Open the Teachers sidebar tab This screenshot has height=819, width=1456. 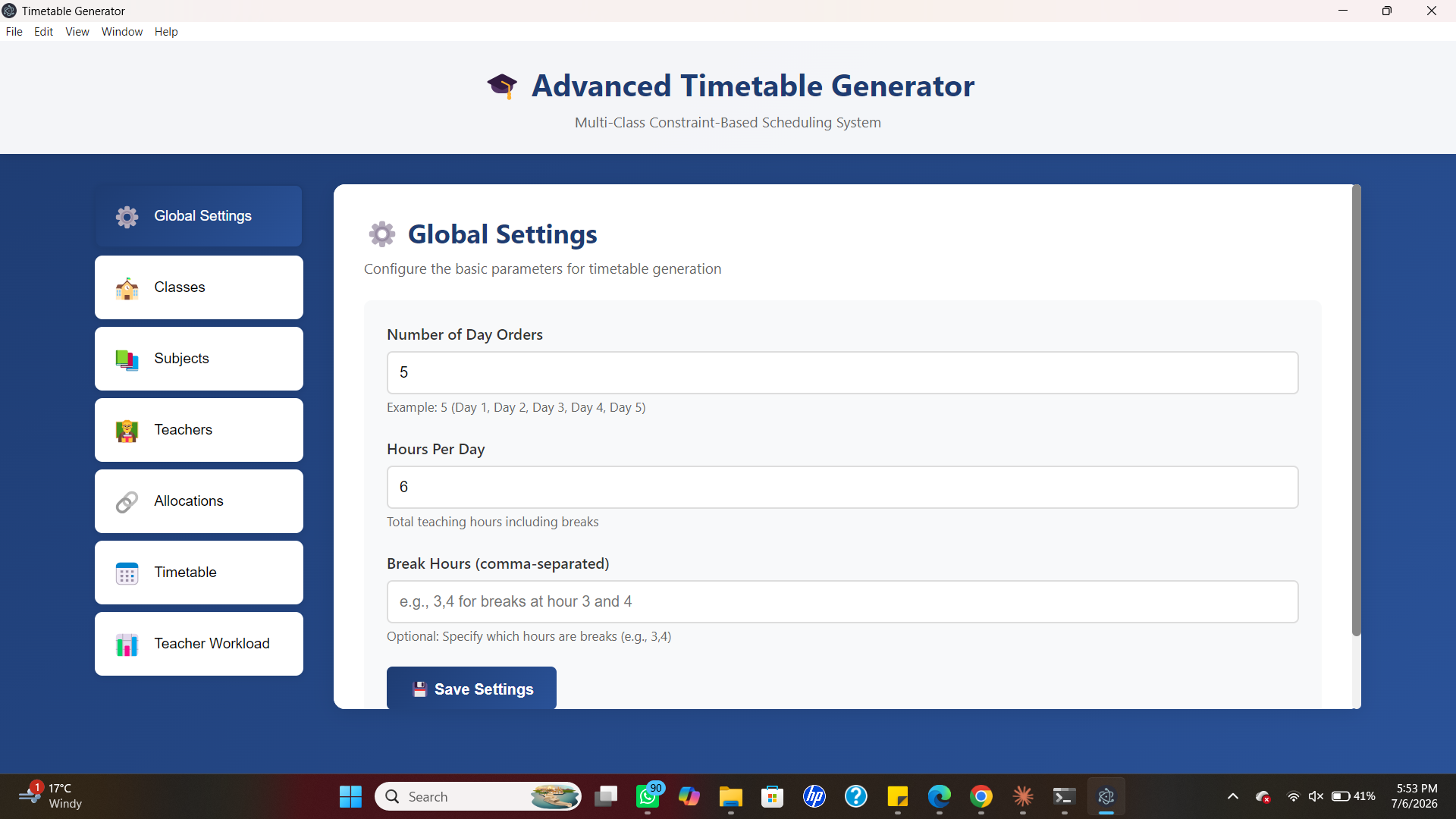[x=199, y=430]
